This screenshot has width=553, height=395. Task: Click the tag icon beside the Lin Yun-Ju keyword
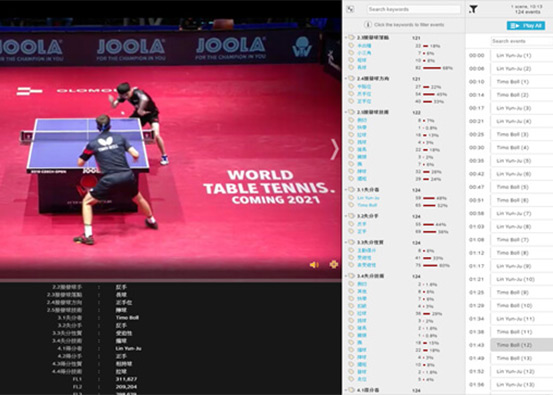point(351,198)
